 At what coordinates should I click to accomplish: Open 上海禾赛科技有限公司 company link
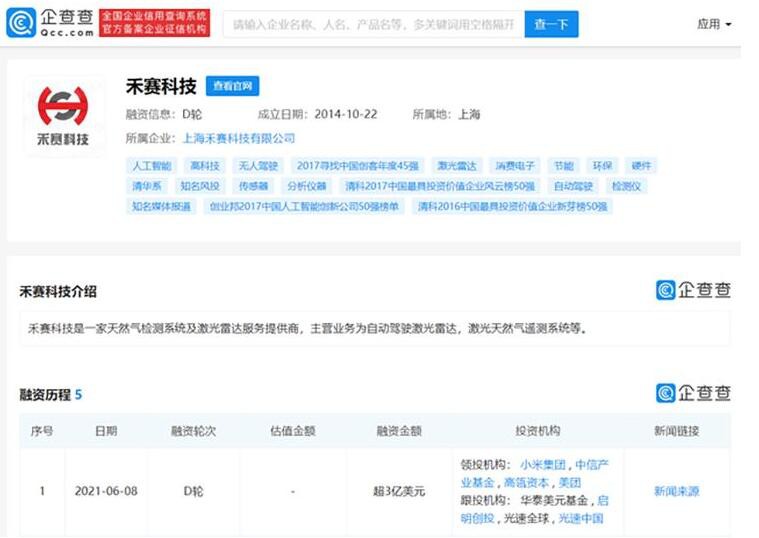(x=239, y=138)
